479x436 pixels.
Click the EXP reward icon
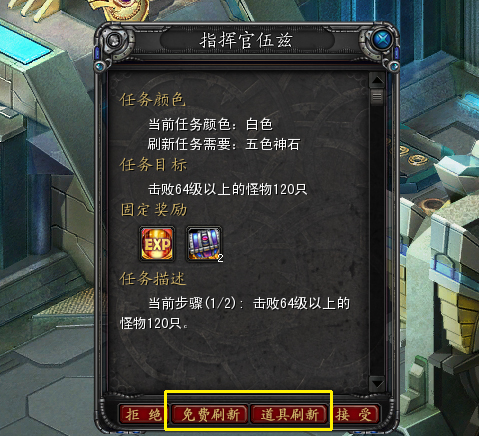coord(157,244)
